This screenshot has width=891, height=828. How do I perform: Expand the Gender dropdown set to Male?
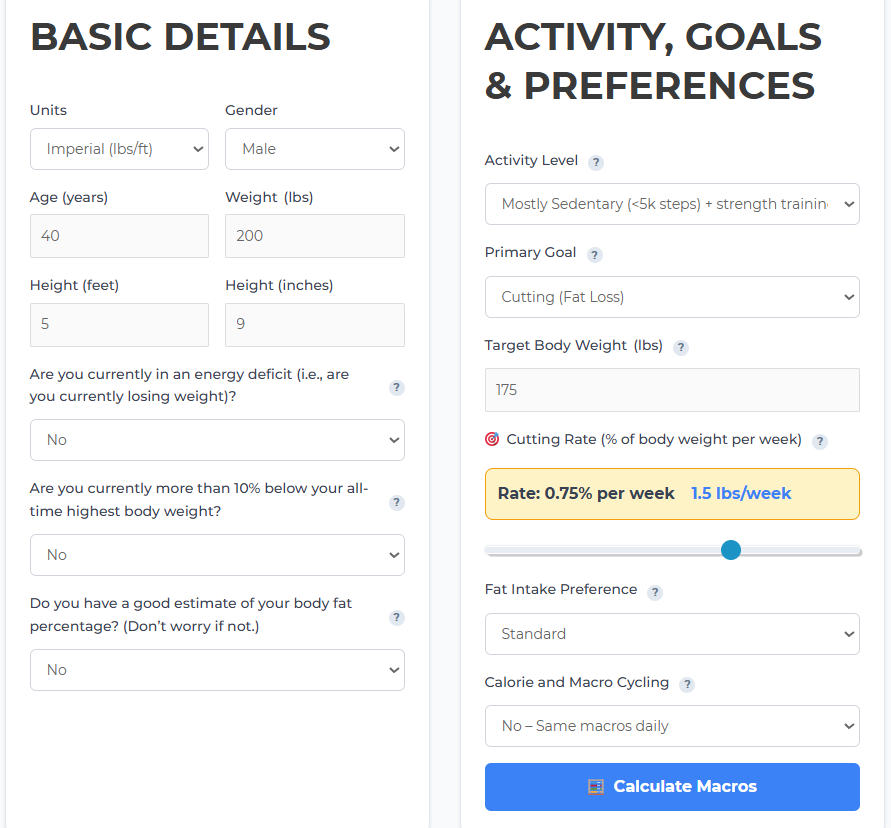click(x=315, y=149)
